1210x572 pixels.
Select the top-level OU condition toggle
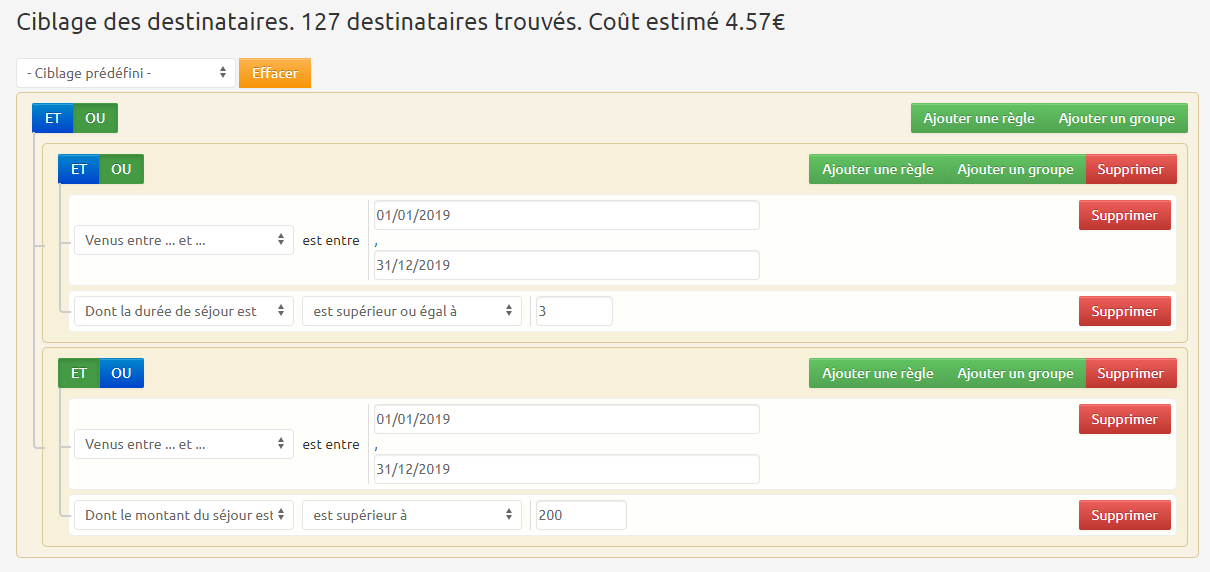point(95,118)
